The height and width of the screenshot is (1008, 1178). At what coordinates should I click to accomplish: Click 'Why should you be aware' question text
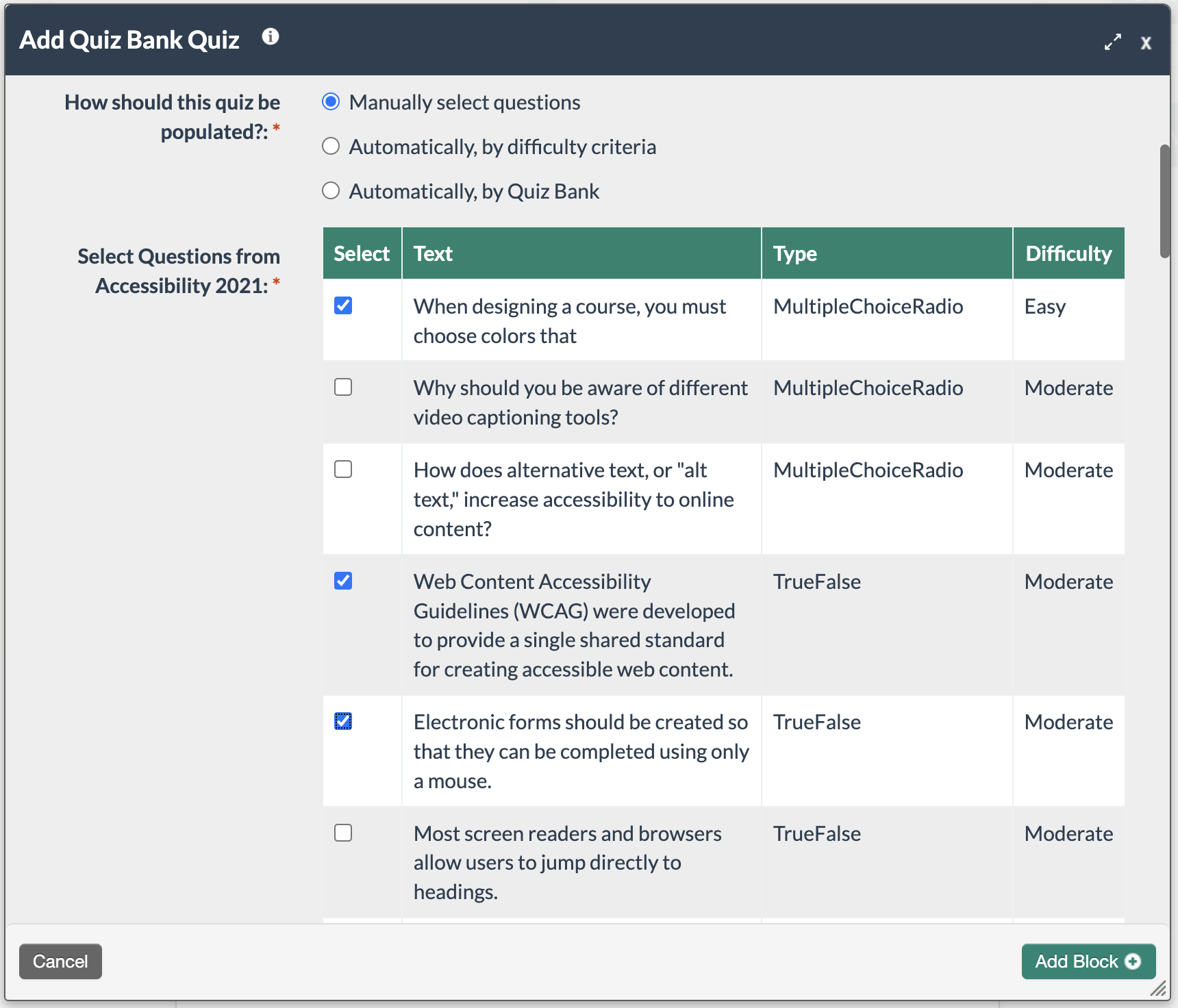pyautogui.click(x=580, y=403)
